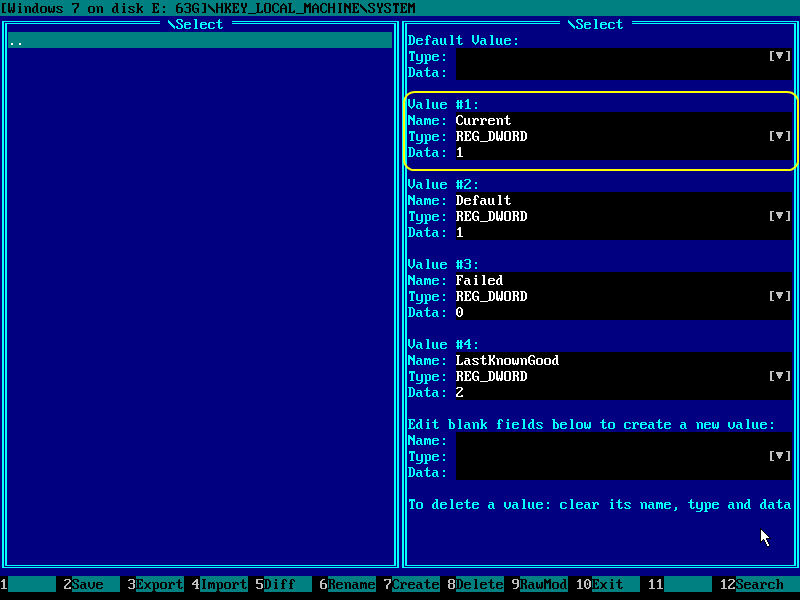Click the 4 Import function key
This screenshot has height=600, width=800.
pyautogui.click(x=220, y=584)
